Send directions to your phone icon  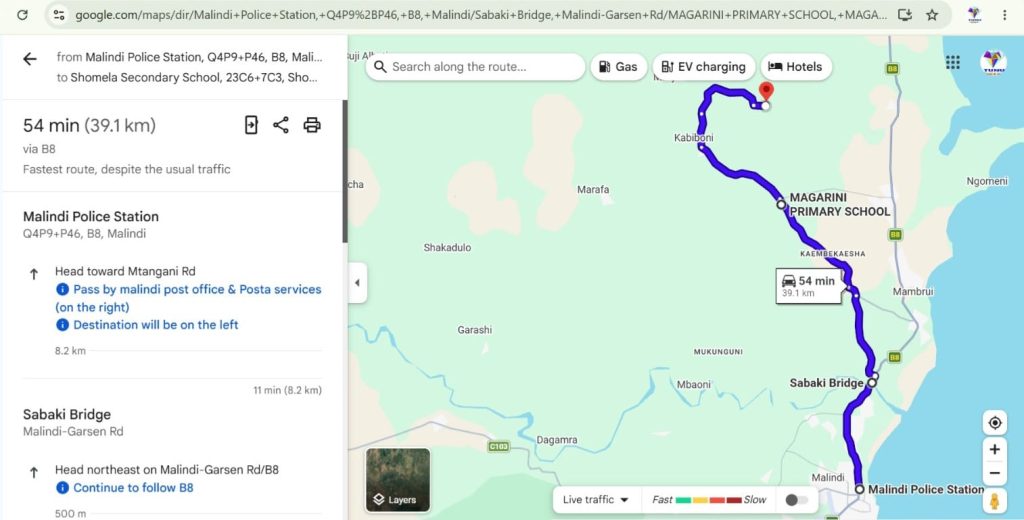pos(251,125)
